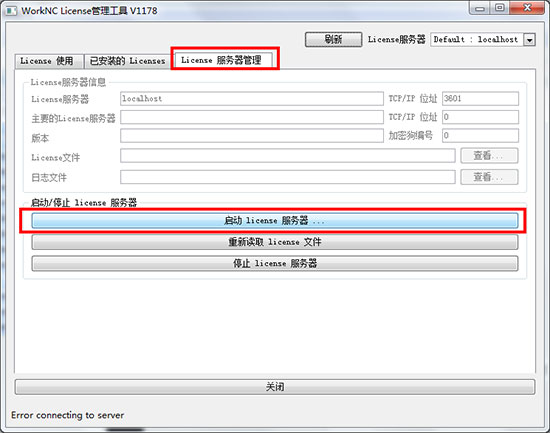The image size is (550, 433).
Task: Click 停止 license 服务器 button
Action: coord(275,263)
